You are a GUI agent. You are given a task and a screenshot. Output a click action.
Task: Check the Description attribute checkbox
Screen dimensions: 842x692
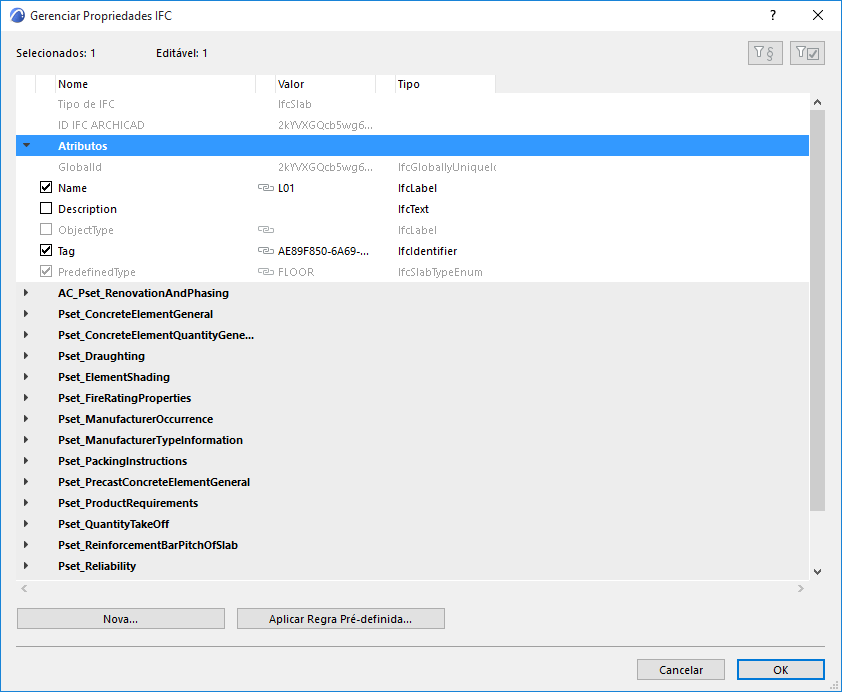46,208
